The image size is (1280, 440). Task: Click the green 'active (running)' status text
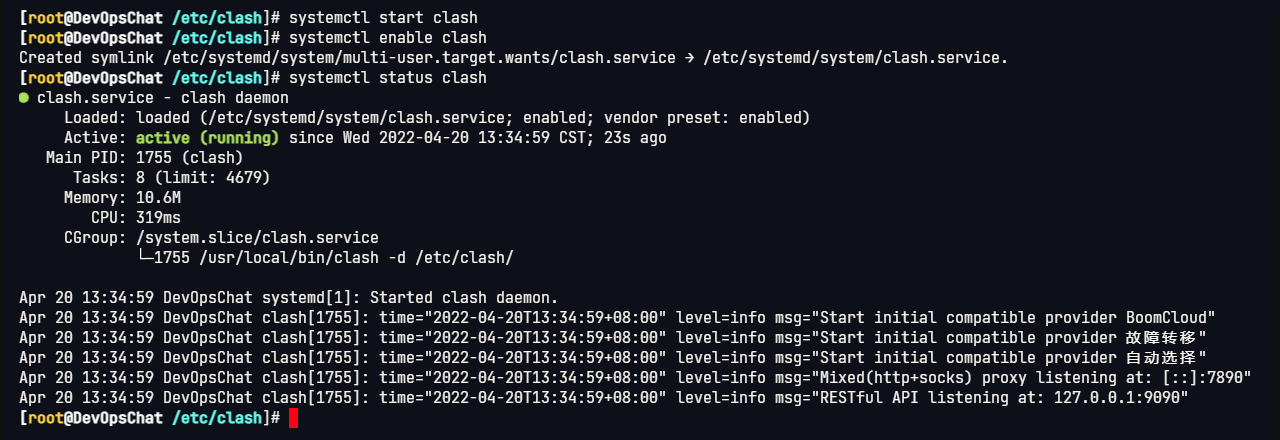coord(208,138)
